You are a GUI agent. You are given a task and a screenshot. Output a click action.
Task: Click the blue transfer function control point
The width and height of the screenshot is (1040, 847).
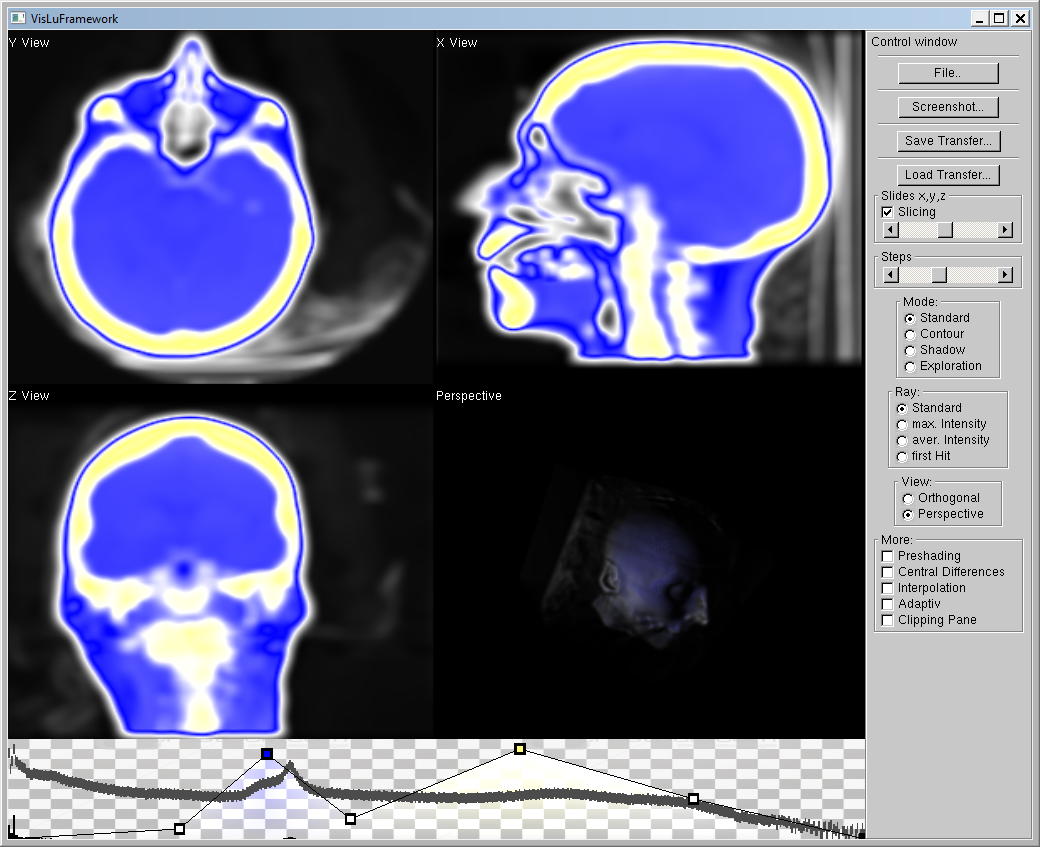(x=266, y=754)
